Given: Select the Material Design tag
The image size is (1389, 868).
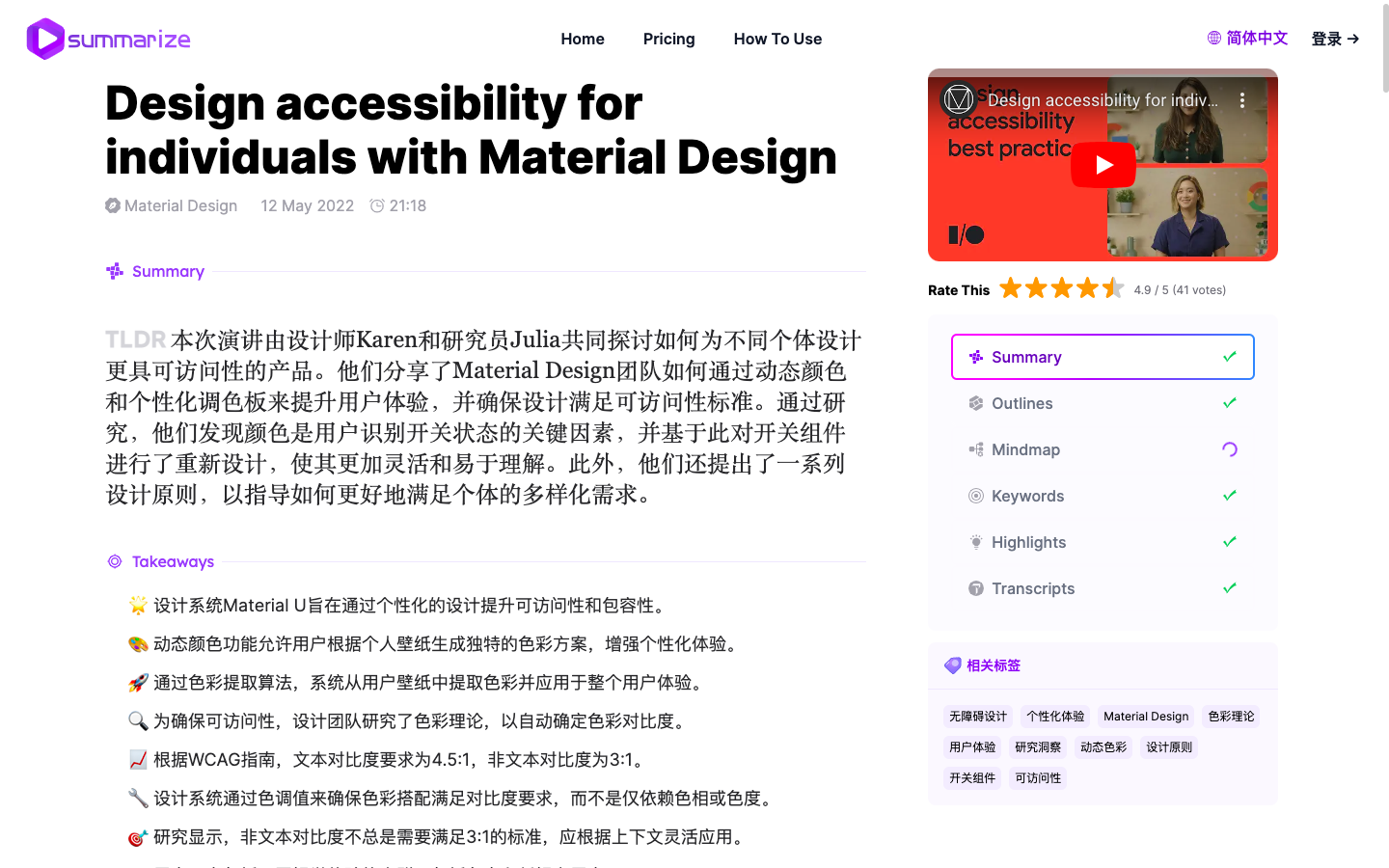Looking at the screenshot, I should click(x=1146, y=717).
